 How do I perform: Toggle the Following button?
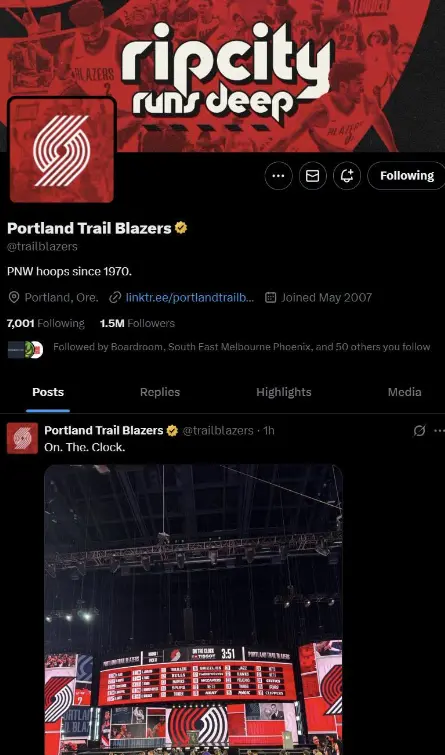(407, 176)
